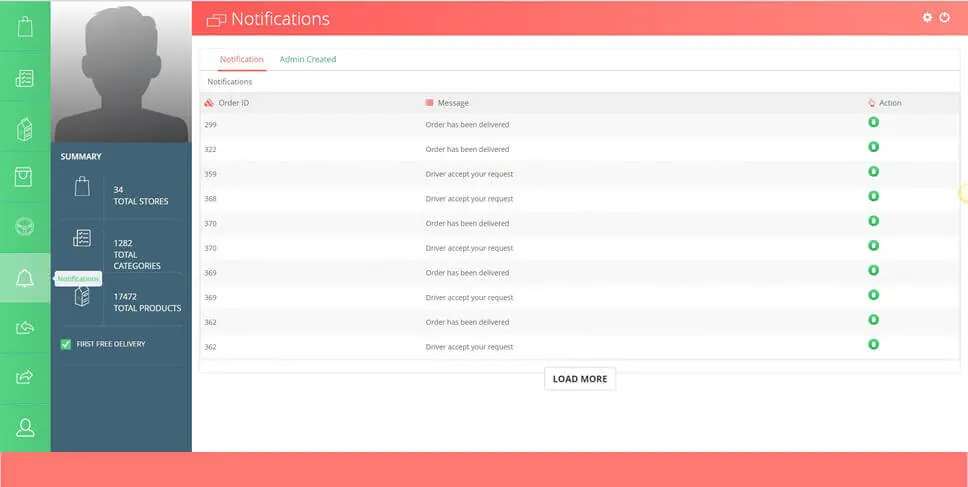Click the action icon for order 368
This screenshot has width=968, height=487.
tap(874, 196)
